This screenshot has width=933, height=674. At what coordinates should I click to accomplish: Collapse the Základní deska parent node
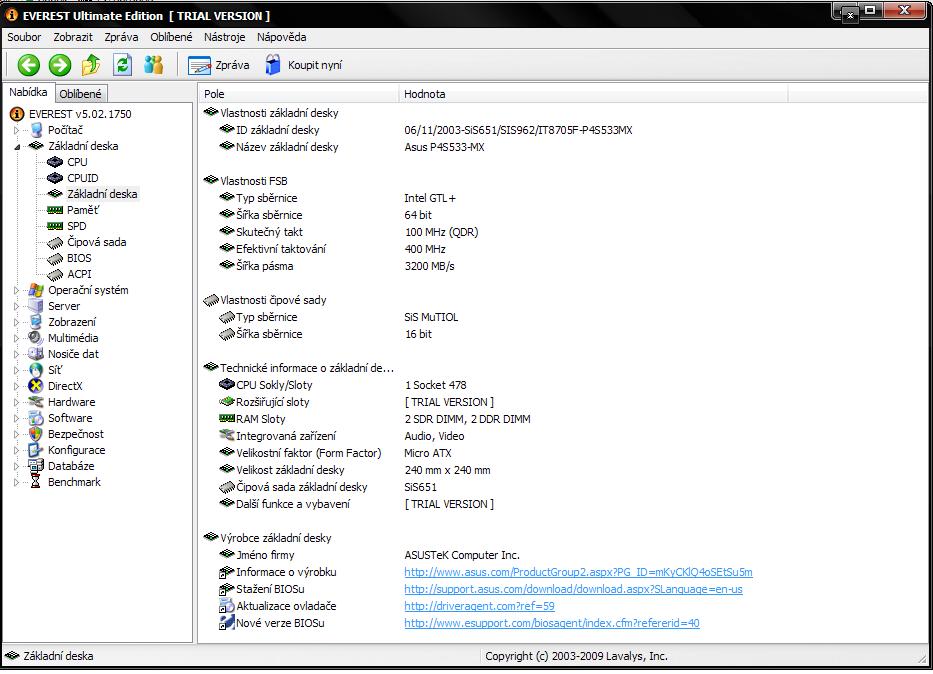coord(16,146)
